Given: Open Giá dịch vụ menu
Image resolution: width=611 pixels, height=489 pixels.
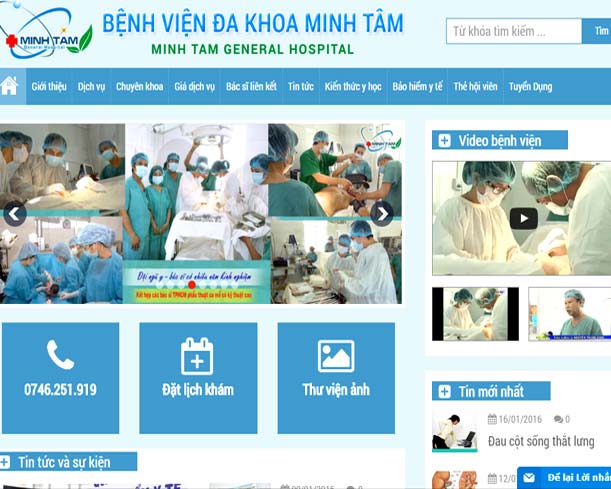Looking at the screenshot, I should [194, 87].
